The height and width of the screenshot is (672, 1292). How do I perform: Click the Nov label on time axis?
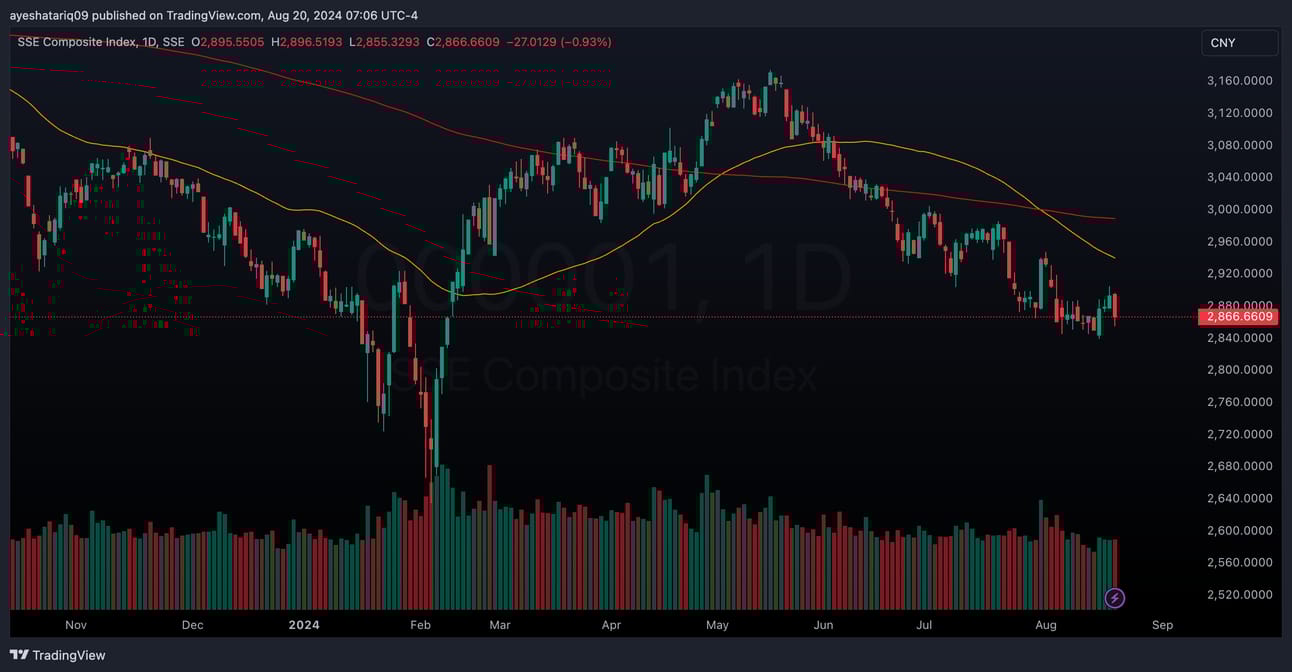click(76, 625)
